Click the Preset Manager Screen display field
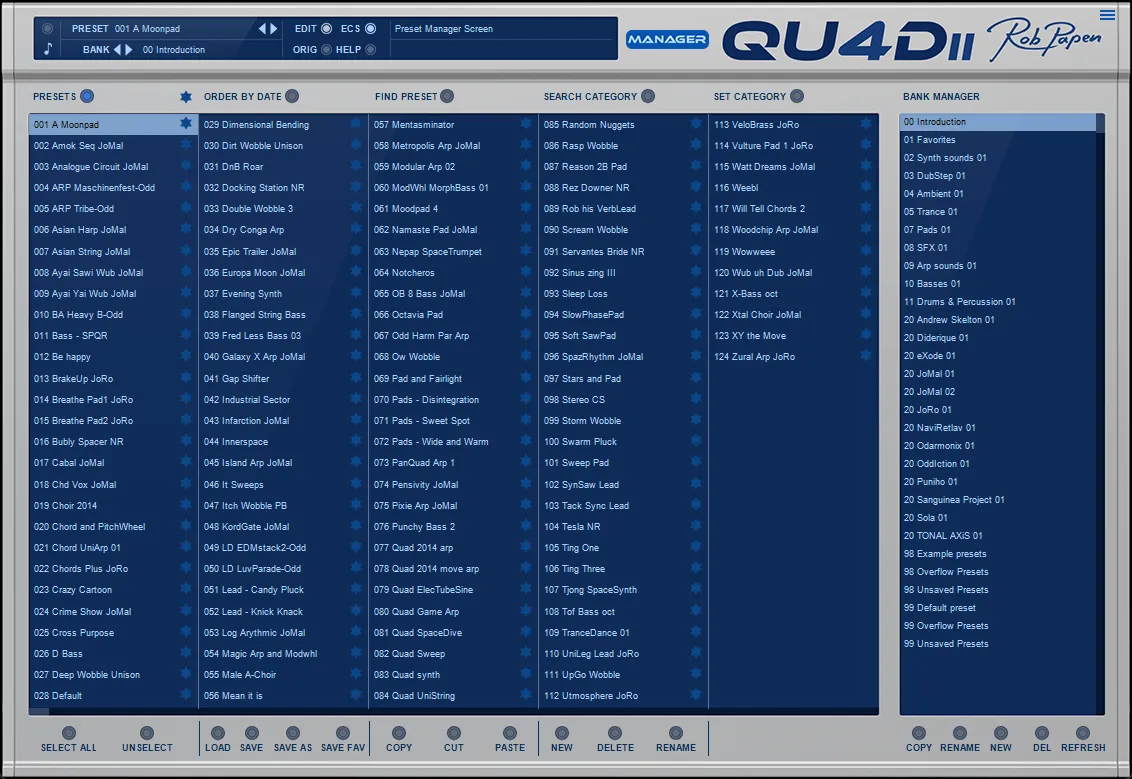Image resolution: width=1132 pixels, height=779 pixels. (503, 29)
